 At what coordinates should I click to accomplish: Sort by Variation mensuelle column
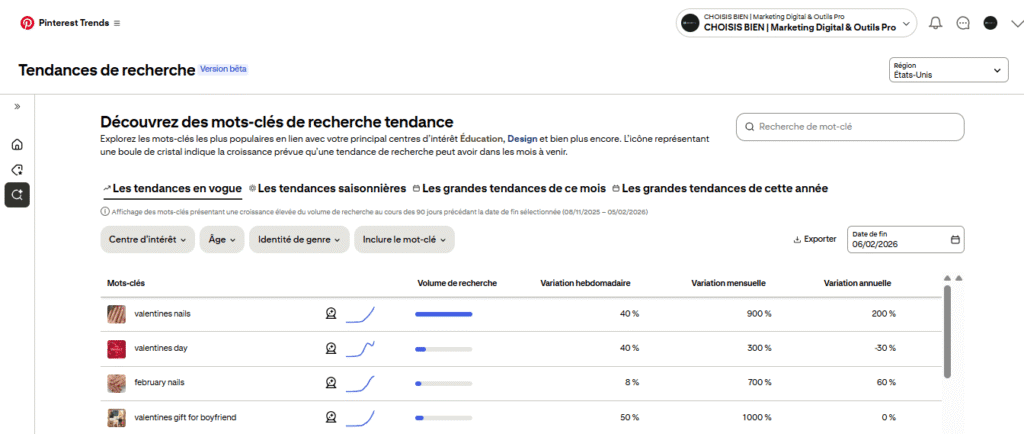pos(728,283)
